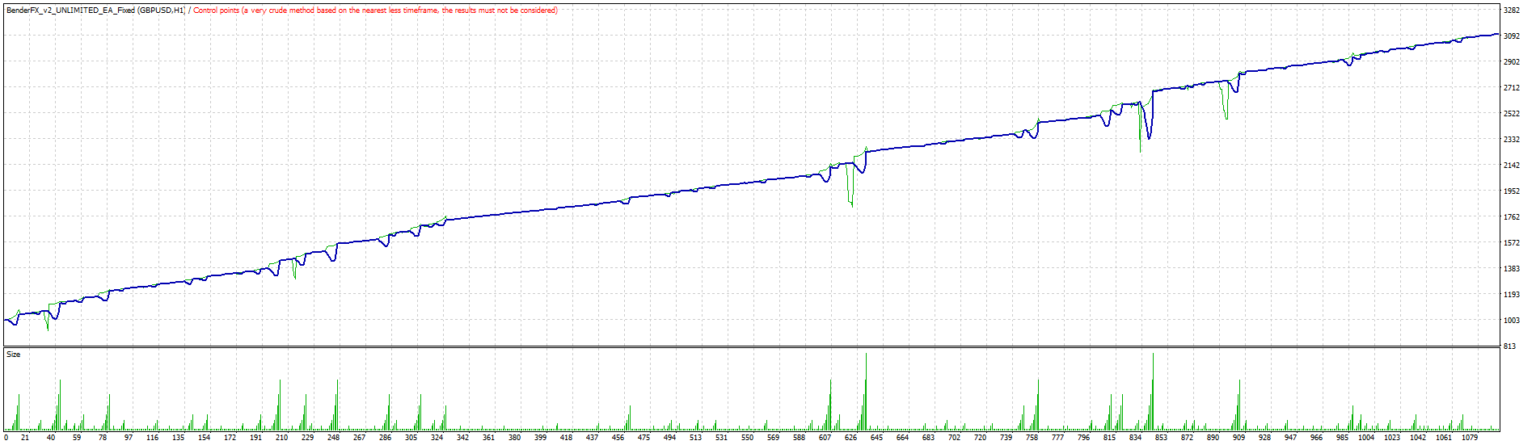Select trade number 626 on horizontal axis
The height and width of the screenshot is (445, 1536).
(850, 437)
